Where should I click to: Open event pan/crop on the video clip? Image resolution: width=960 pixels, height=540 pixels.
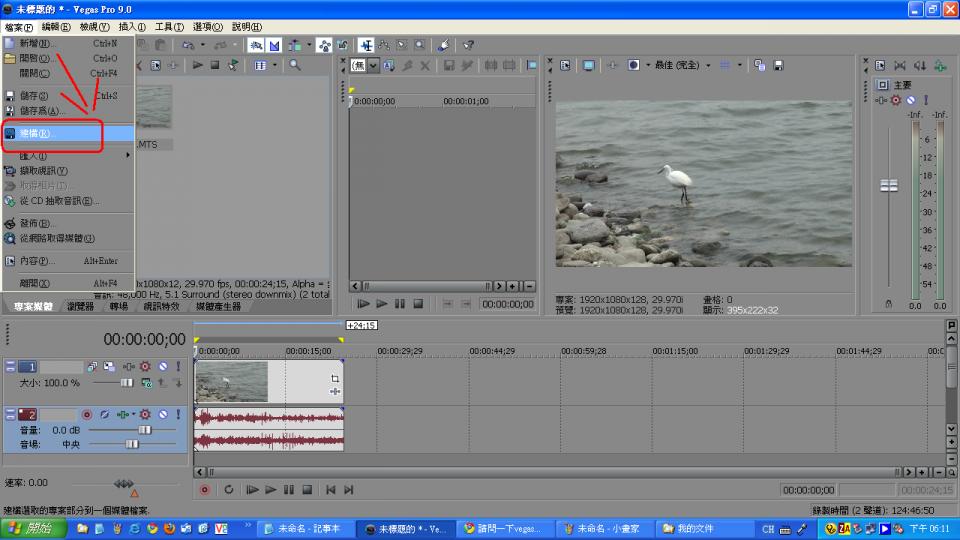click(x=334, y=379)
